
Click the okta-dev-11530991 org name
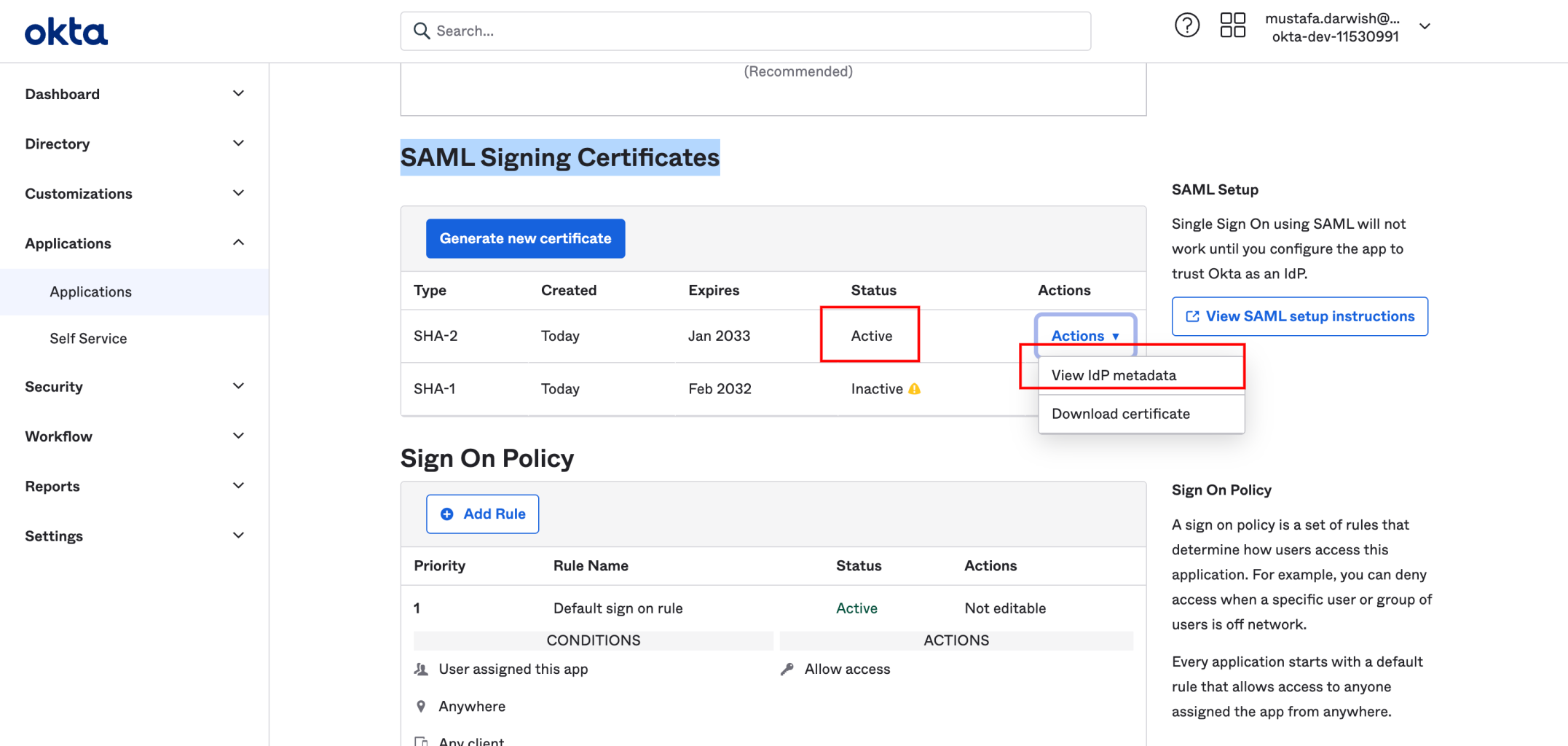click(x=1335, y=36)
